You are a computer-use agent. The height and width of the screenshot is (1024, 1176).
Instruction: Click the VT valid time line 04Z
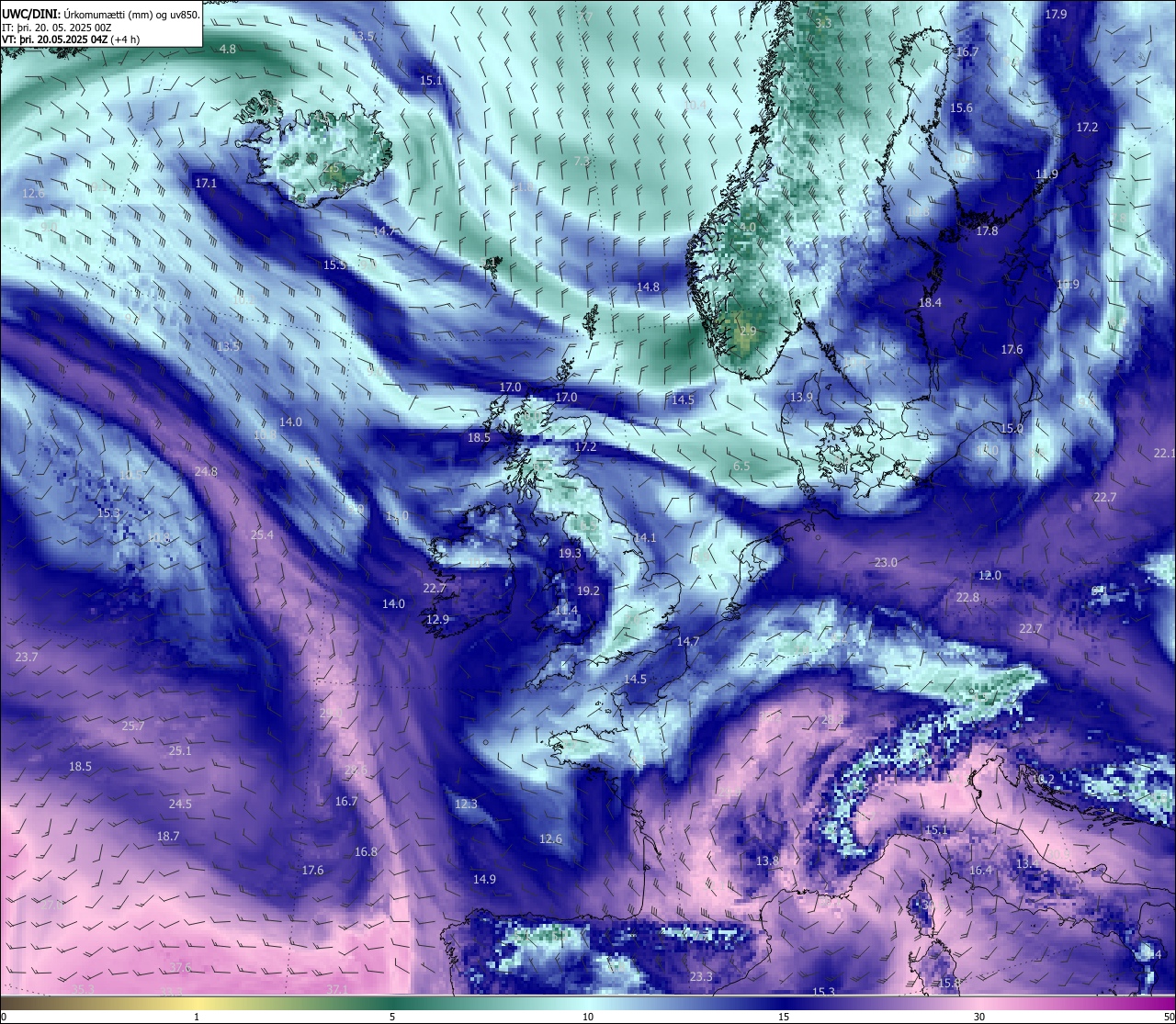pos(71,39)
